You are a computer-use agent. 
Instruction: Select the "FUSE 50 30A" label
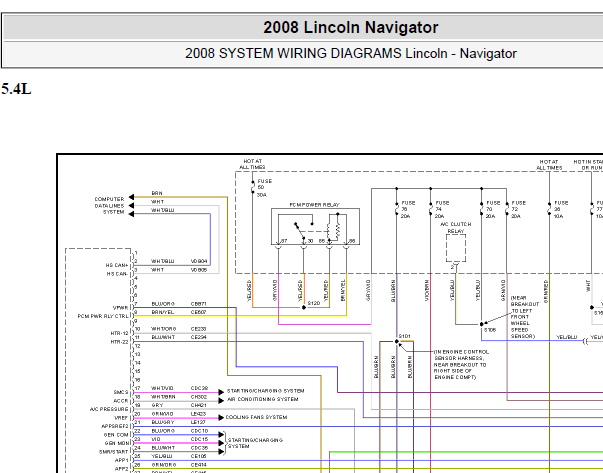[265, 188]
